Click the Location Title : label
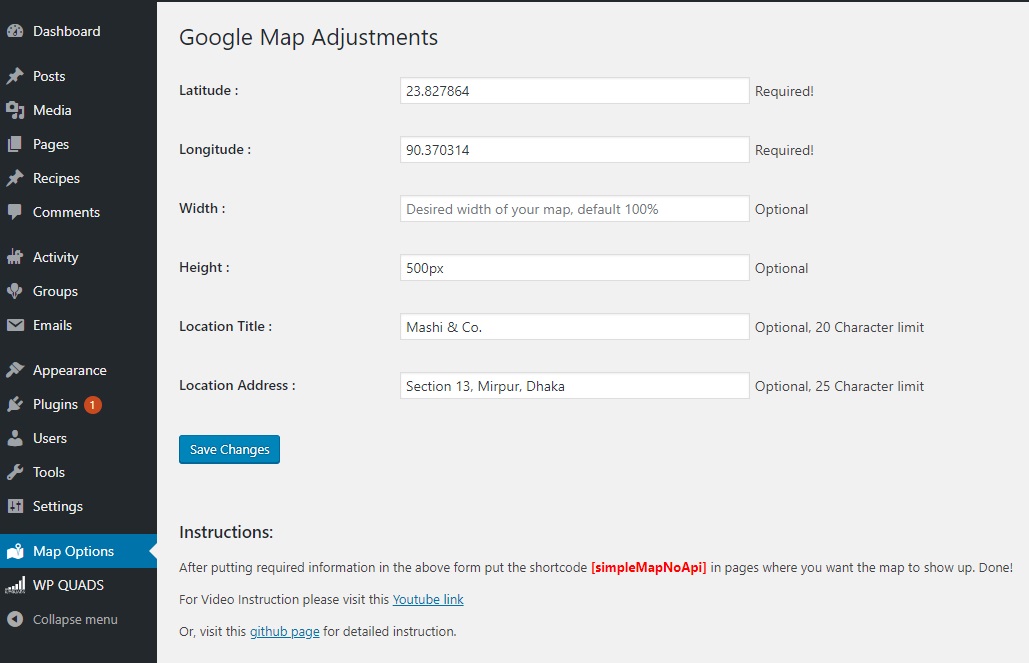The image size is (1029, 663). point(225,327)
